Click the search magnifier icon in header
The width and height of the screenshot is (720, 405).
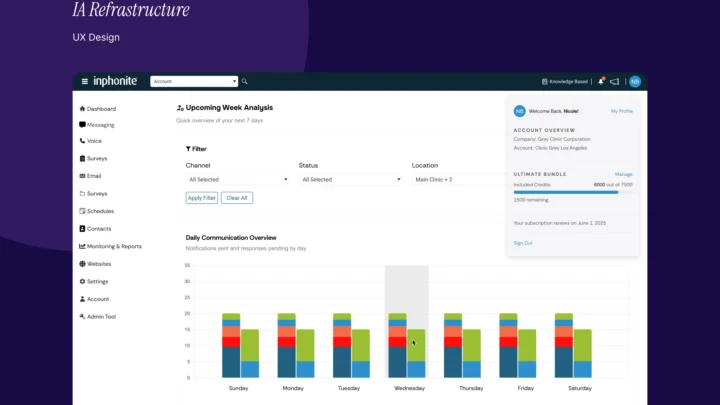(x=244, y=81)
